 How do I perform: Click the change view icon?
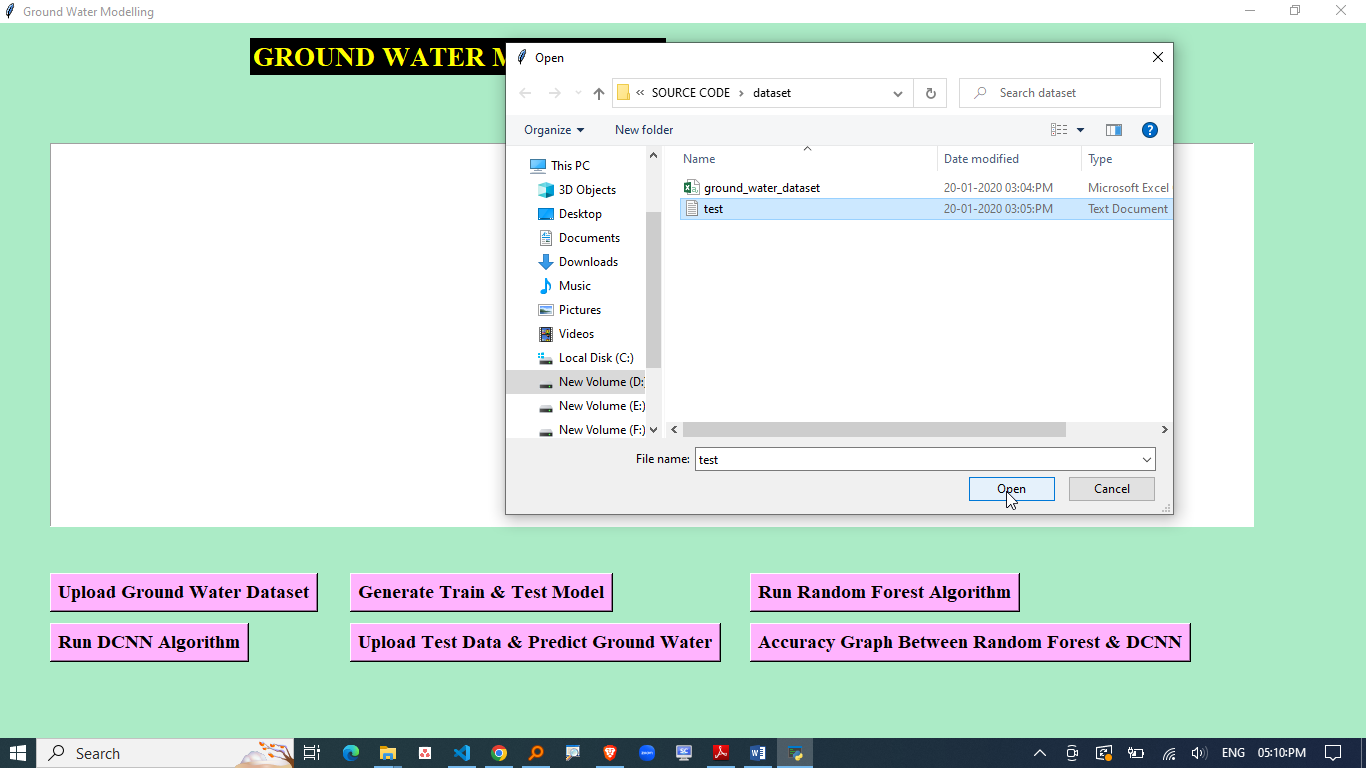[1059, 130]
